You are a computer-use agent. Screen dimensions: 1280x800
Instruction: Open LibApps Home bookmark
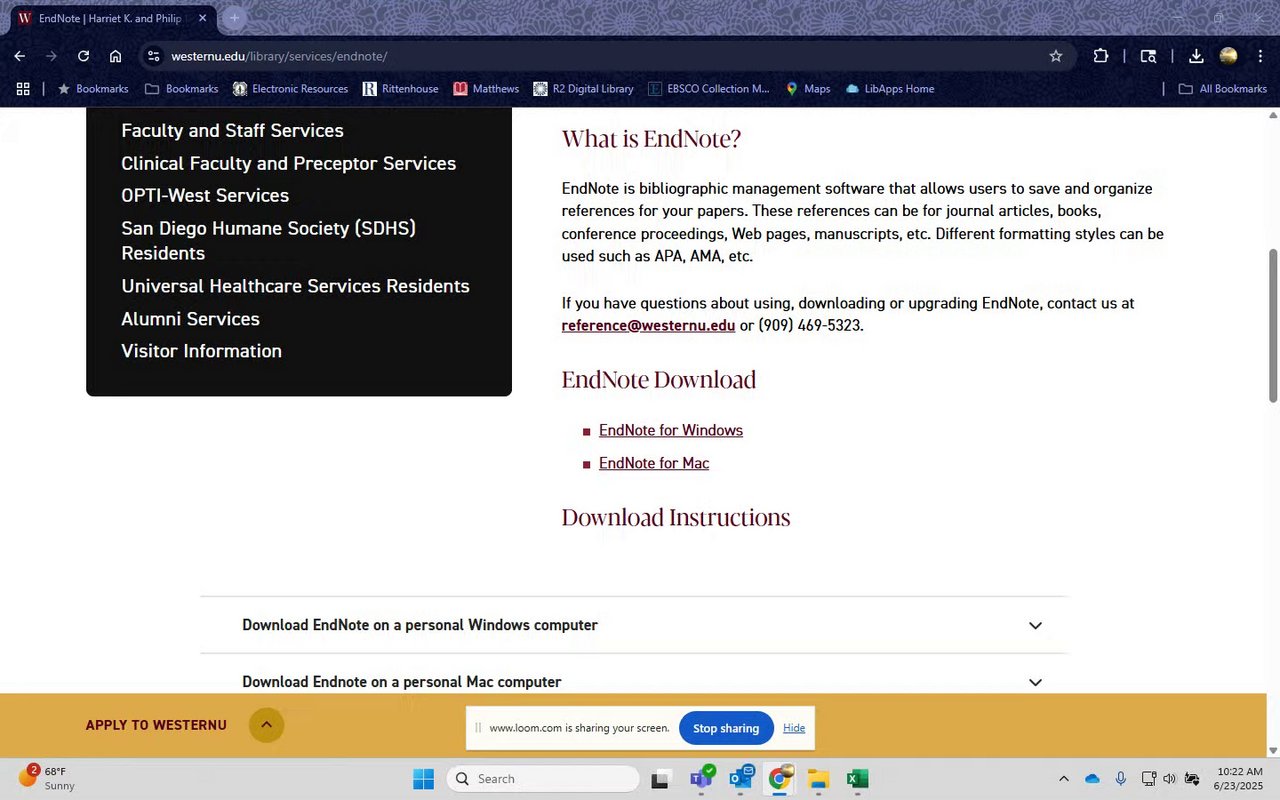point(890,89)
